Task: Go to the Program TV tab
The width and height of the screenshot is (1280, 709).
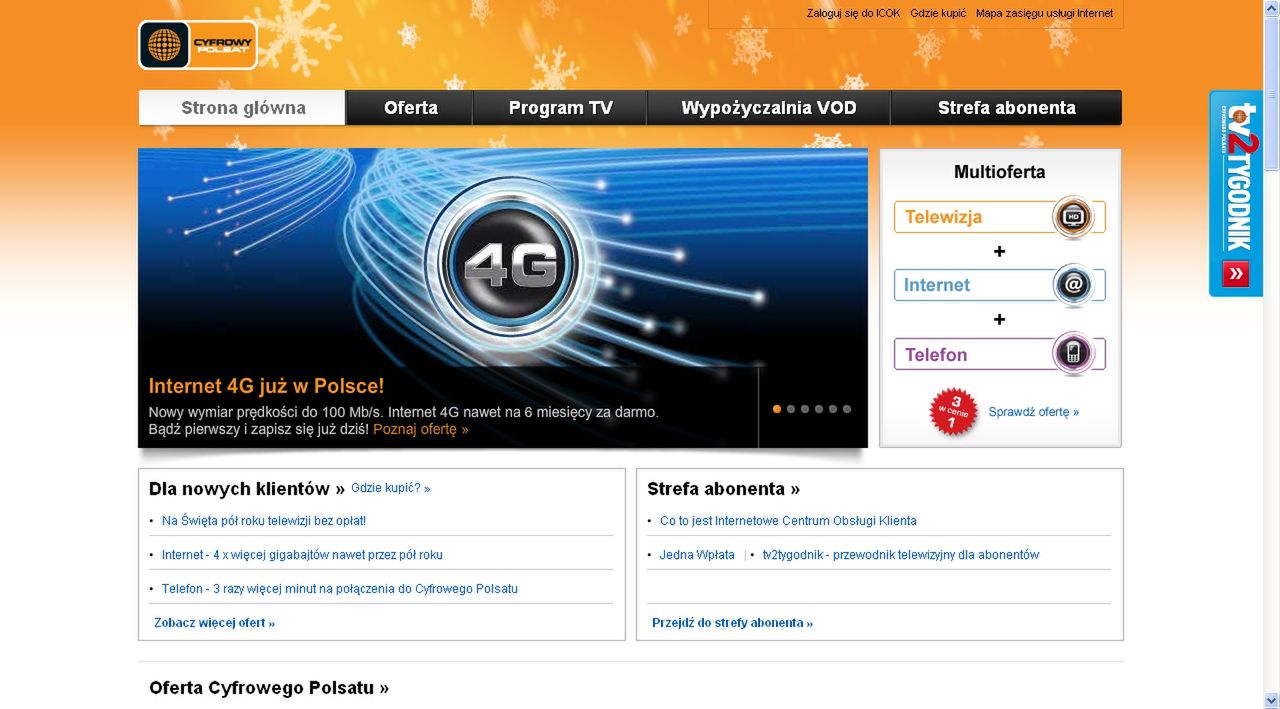Action: [560, 108]
